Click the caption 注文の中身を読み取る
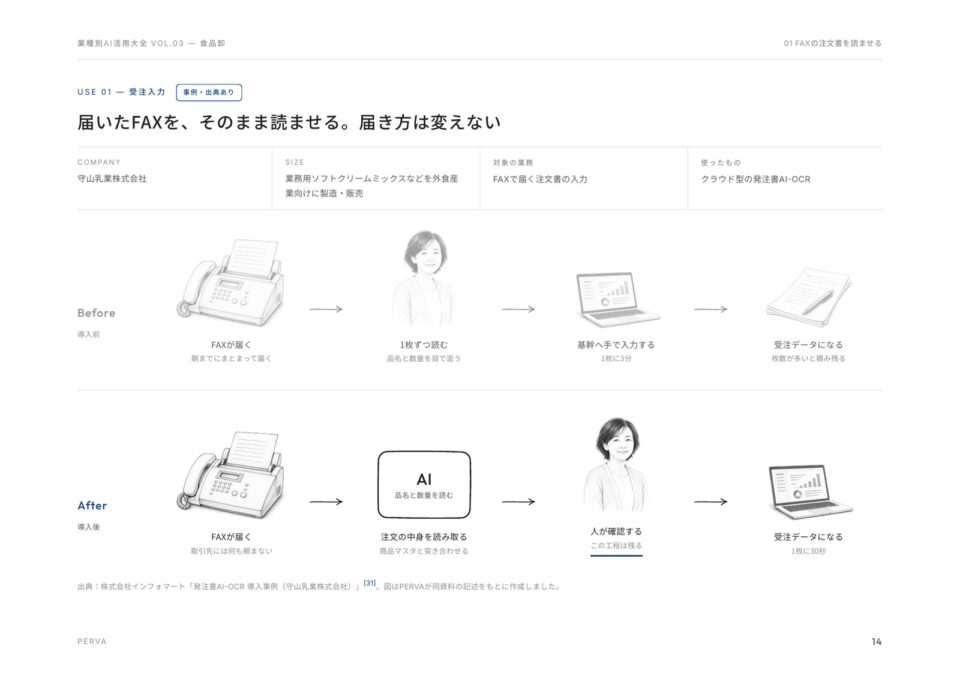960x679 pixels. point(424,537)
